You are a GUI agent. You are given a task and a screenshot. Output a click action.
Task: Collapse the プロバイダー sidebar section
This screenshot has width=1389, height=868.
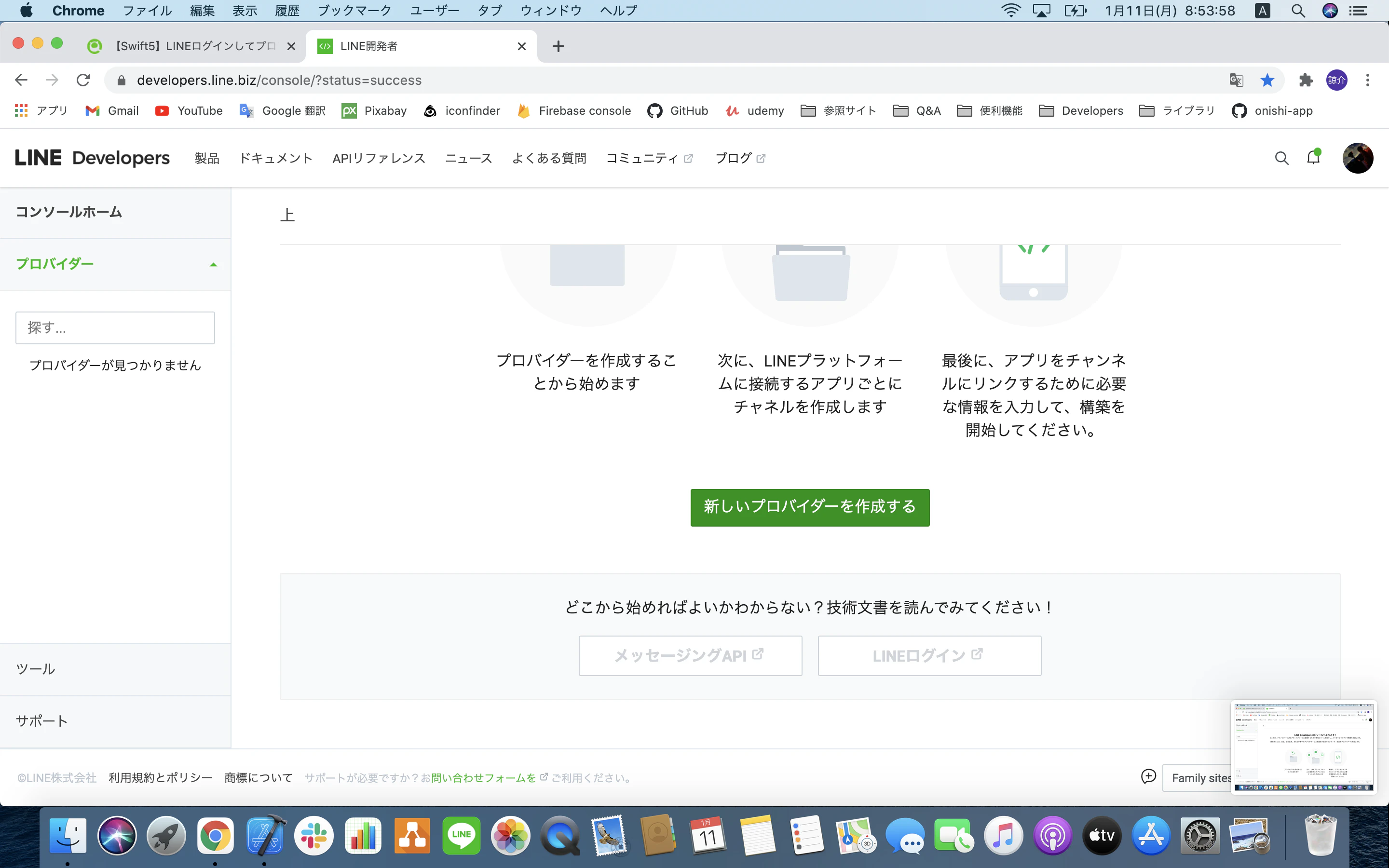(x=115, y=264)
